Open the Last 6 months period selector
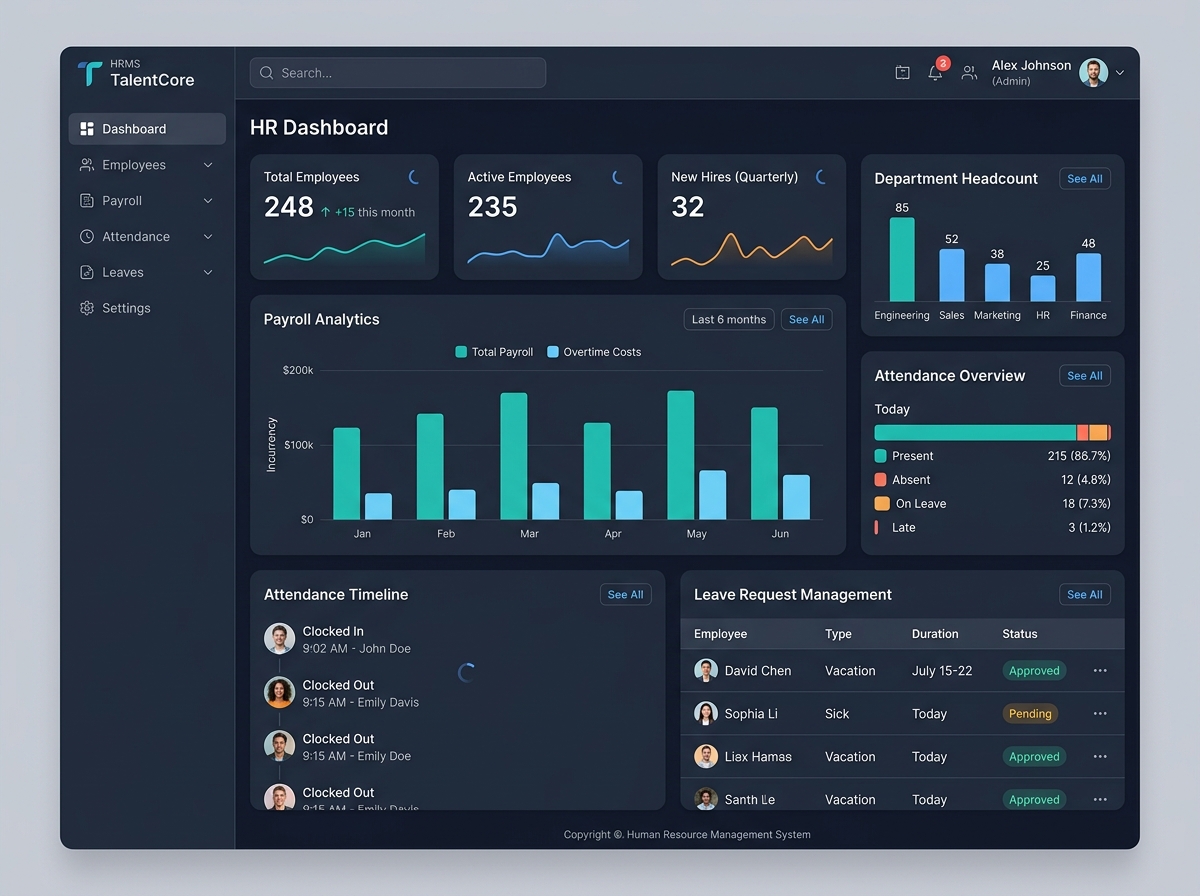 point(728,319)
